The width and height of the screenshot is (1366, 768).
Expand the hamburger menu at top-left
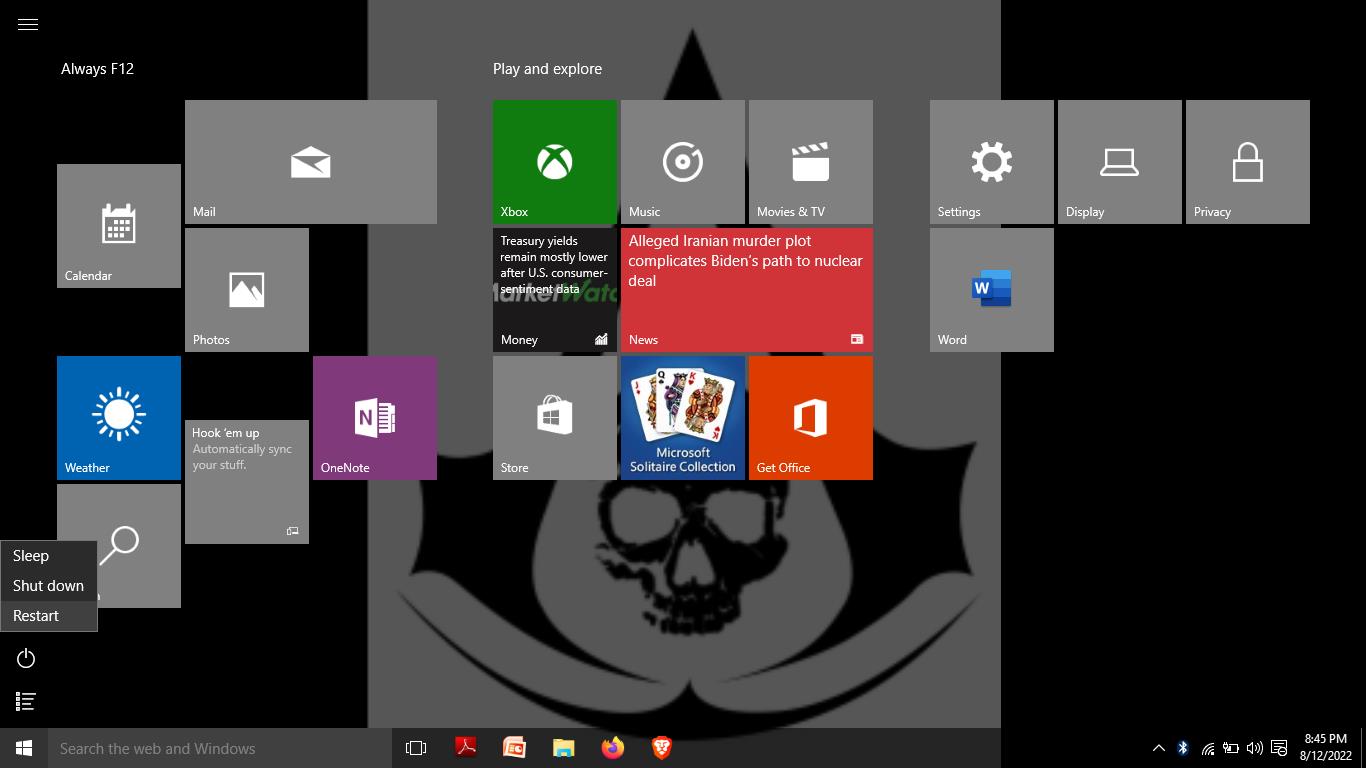point(28,25)
